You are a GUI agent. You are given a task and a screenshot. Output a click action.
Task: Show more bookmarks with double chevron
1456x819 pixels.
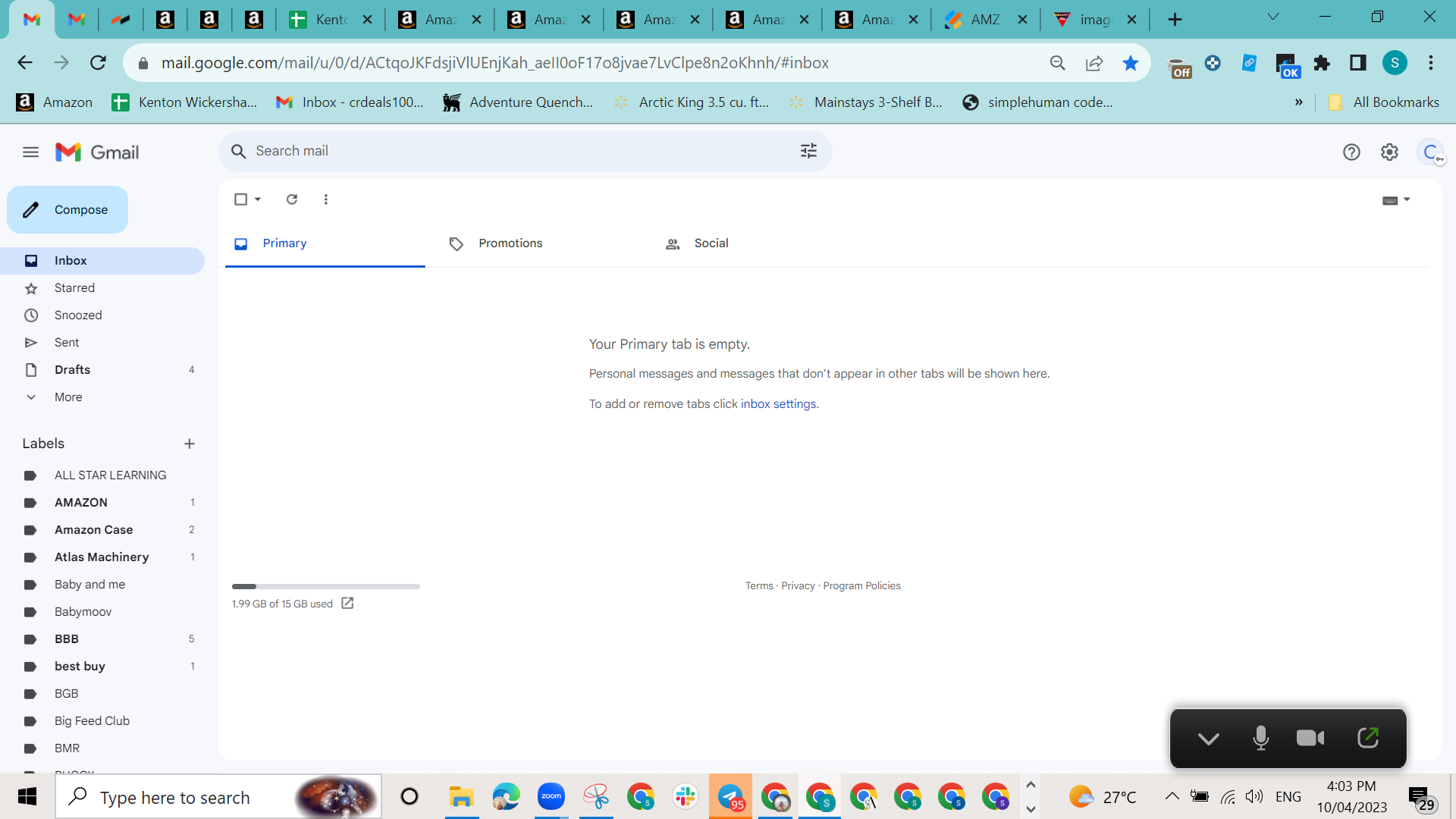tap(1298, 102)
